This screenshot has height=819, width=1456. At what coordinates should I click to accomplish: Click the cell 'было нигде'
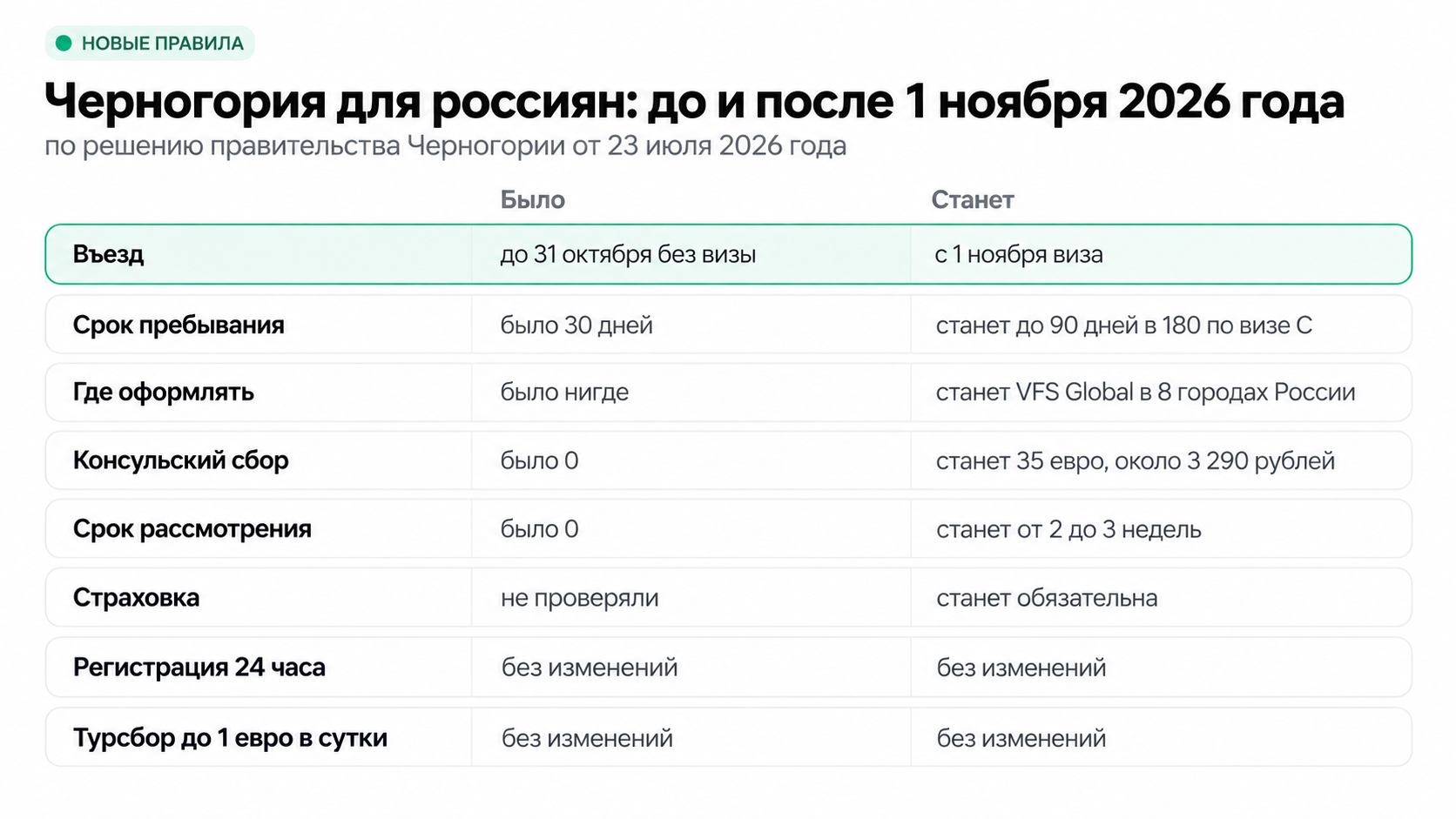point(564,393)
